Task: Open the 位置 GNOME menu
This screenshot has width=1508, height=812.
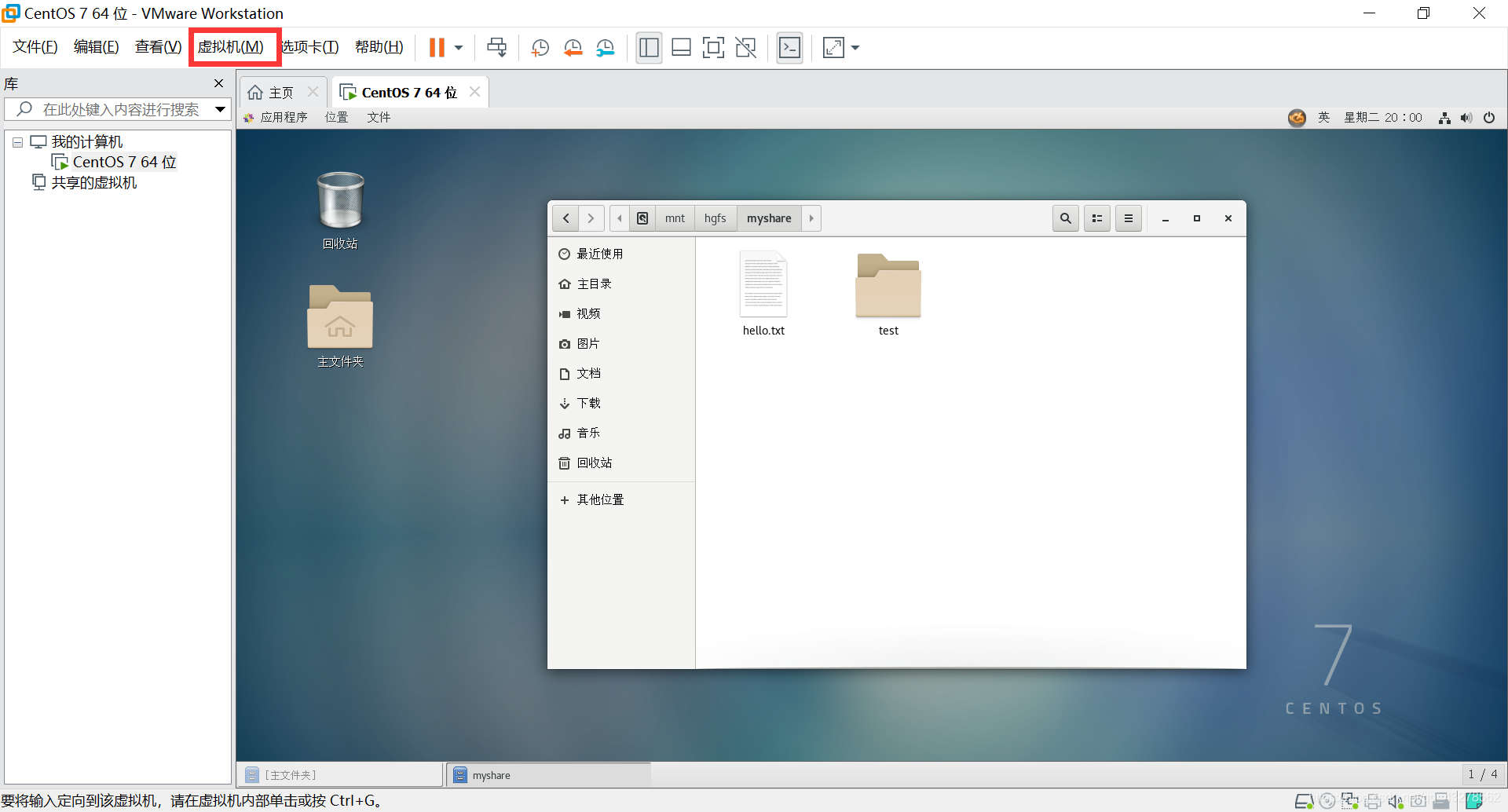Action: (x=337, y=118)
